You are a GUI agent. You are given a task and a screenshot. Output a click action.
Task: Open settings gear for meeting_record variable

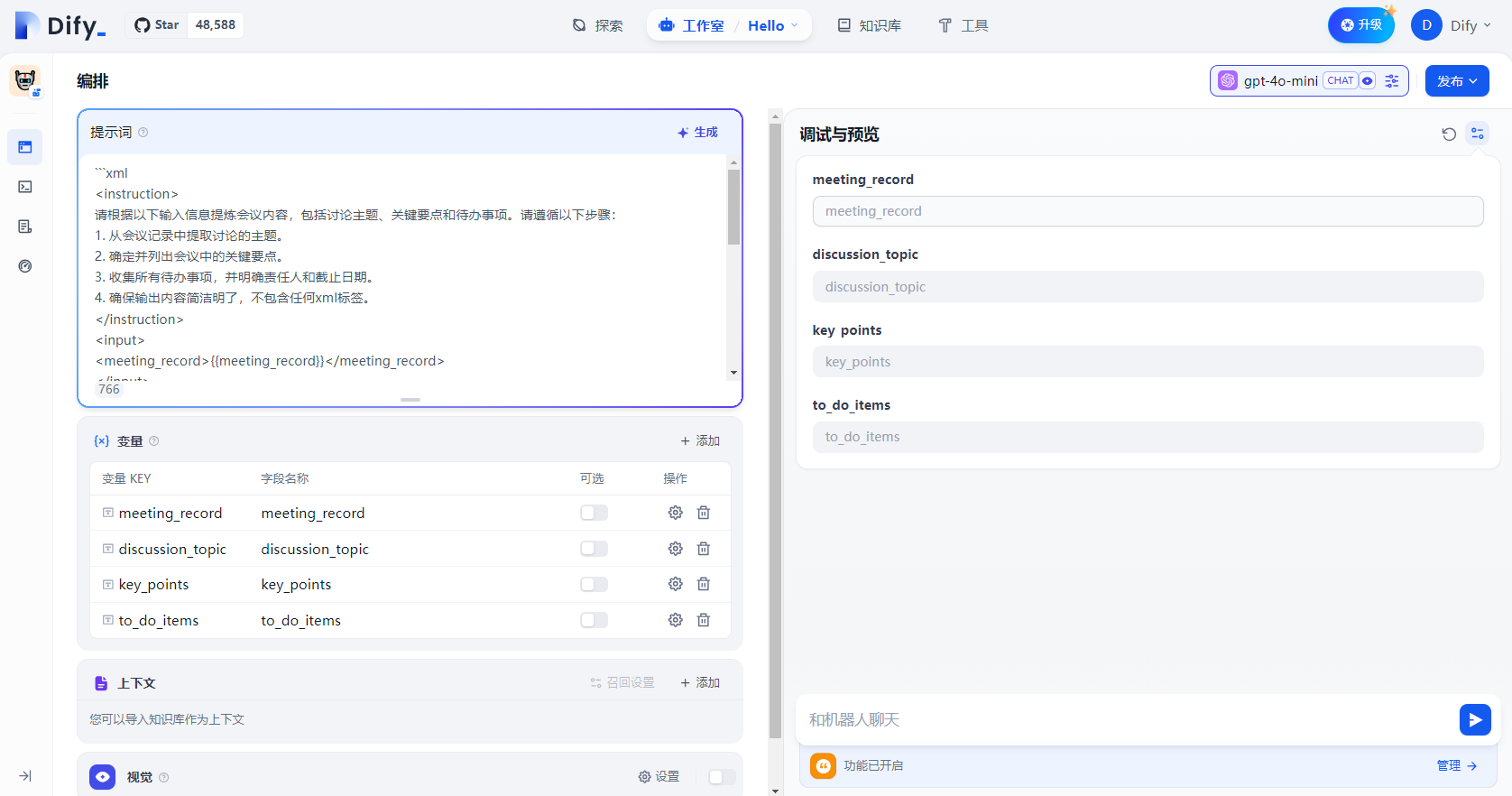click(x=675, y=513)
